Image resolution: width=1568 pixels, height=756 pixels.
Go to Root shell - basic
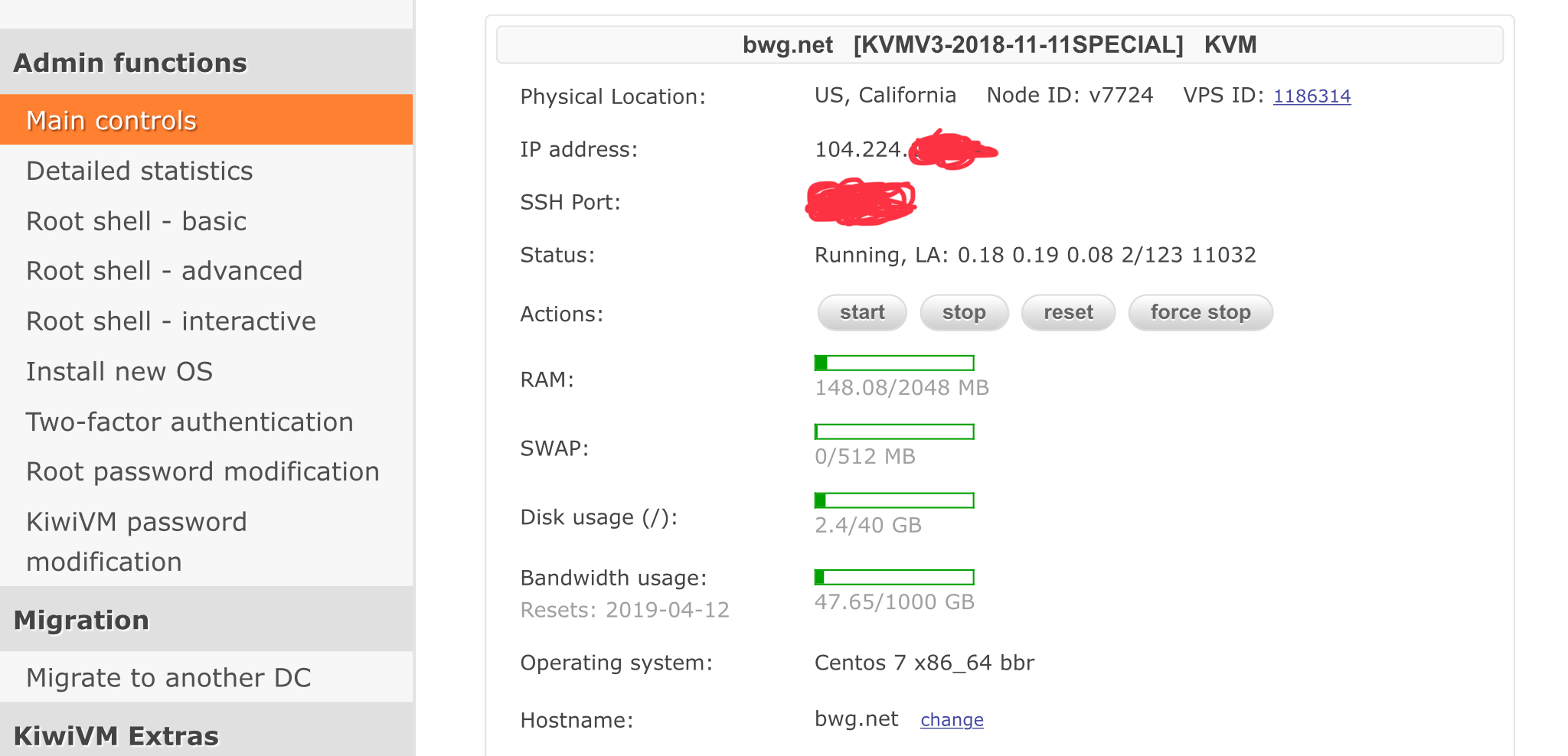point(136,221)
